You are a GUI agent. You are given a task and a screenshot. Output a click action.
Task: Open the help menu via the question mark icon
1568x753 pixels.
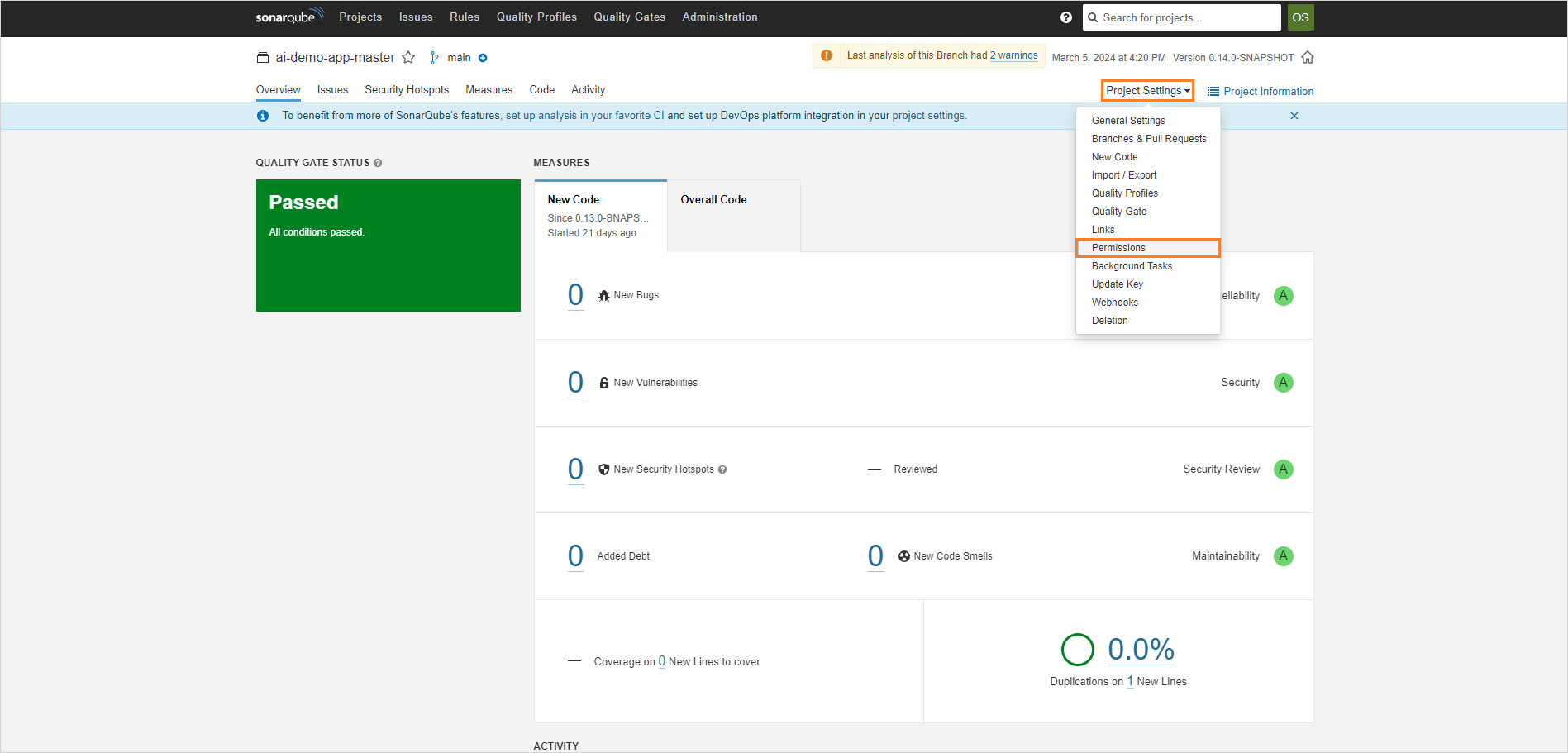coord(1065,17)
